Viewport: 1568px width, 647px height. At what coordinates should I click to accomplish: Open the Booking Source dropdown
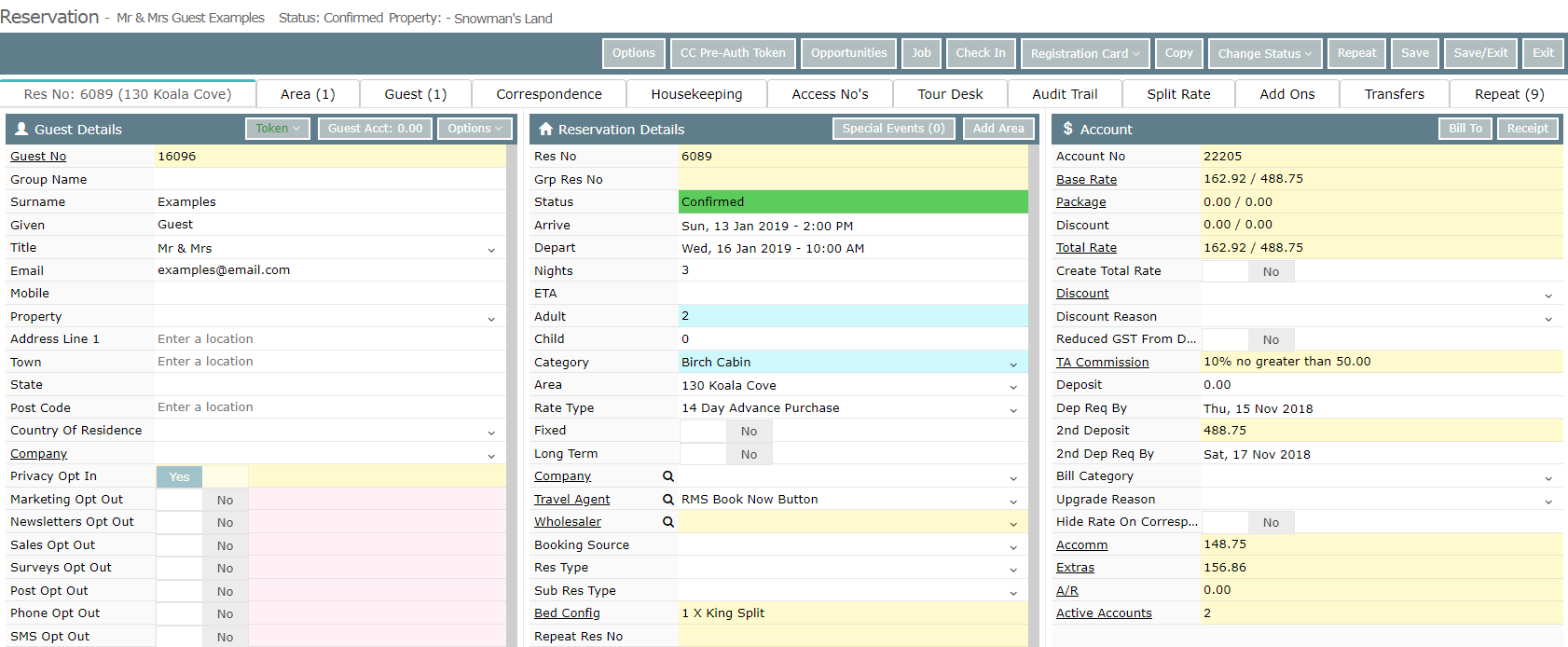1013,546
